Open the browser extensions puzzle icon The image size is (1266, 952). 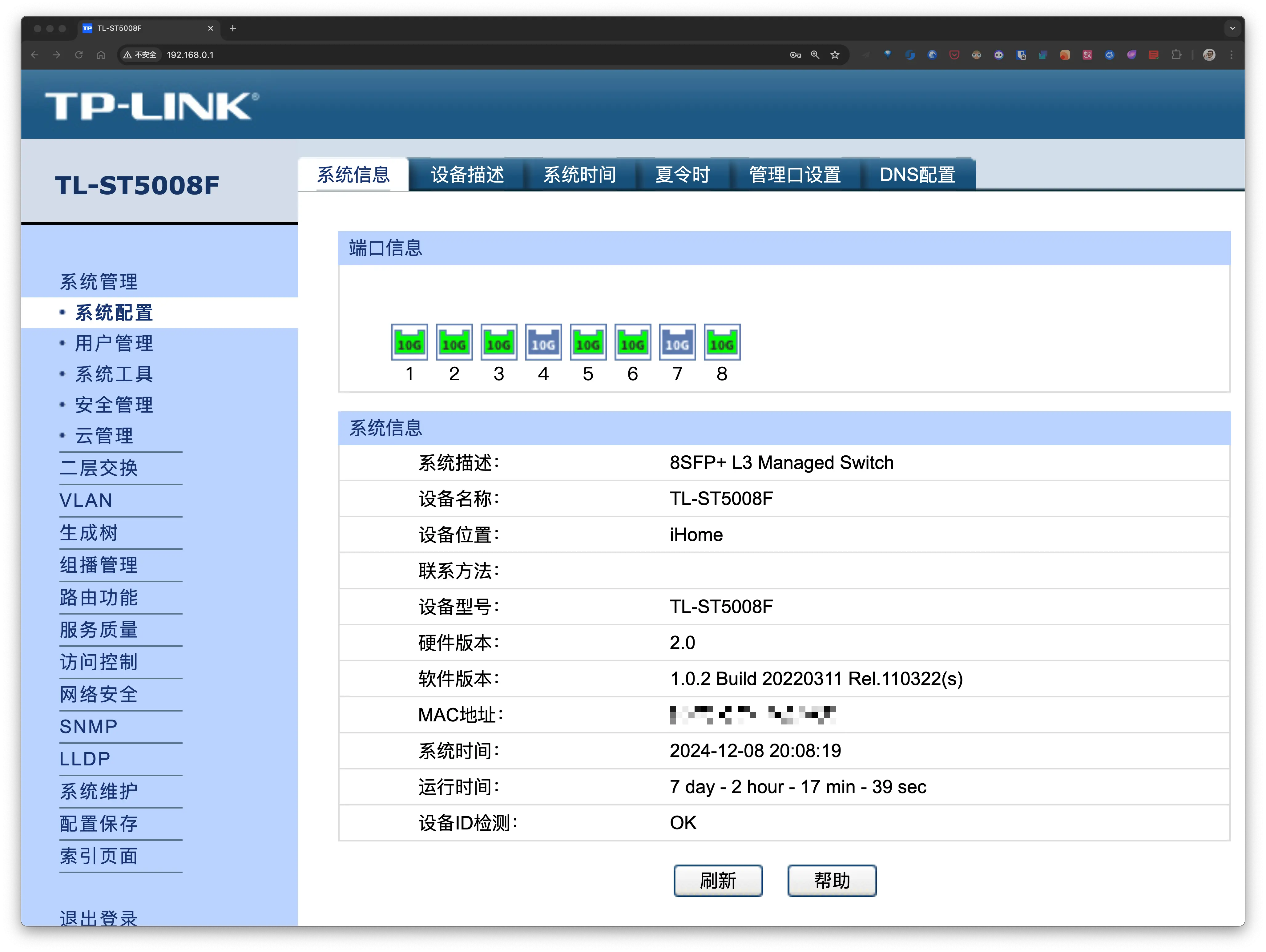pyautogui.click(x=1176, y=55)
